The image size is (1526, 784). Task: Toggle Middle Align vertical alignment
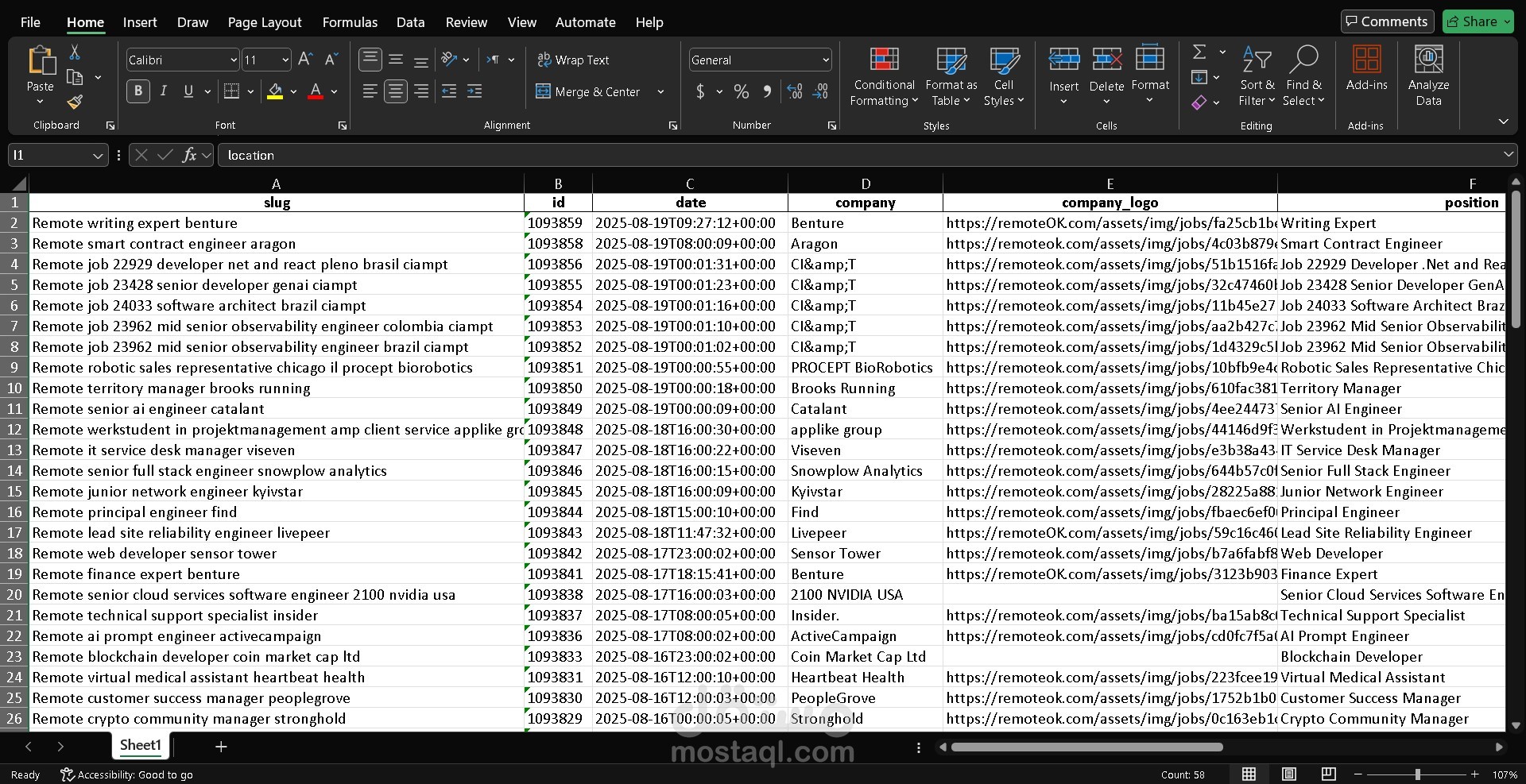click(x=396, y=60)
